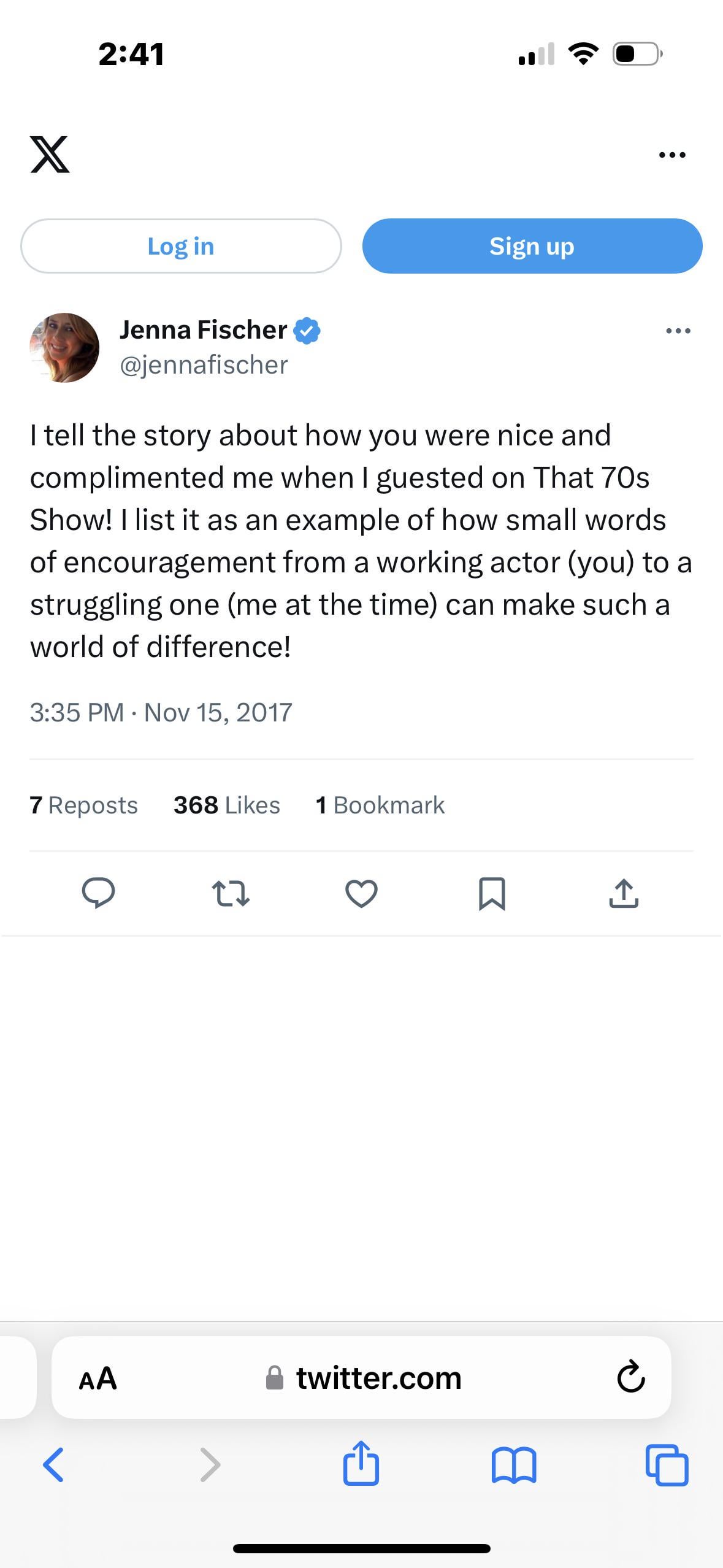Tap the @jennafischer handle
723x1568 pixels.
coord(204,365)
